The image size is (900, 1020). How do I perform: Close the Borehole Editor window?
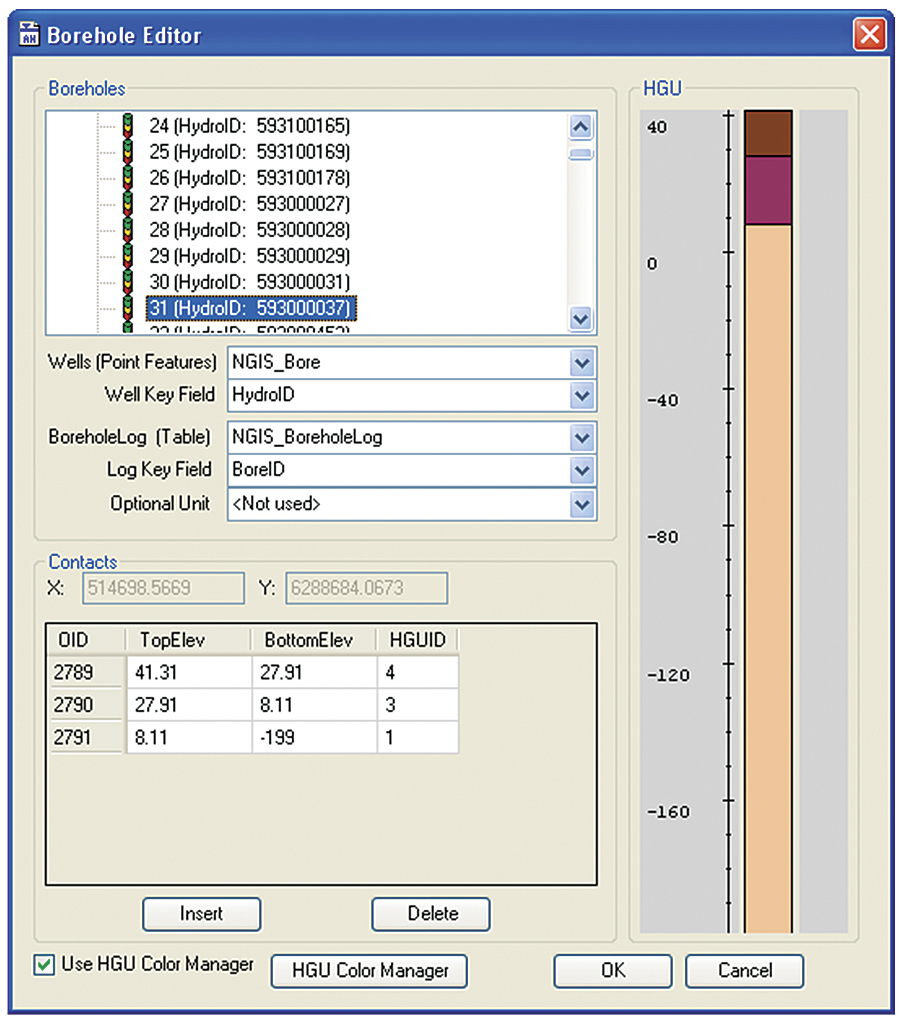pyautogui.click(x=869, y=34)
